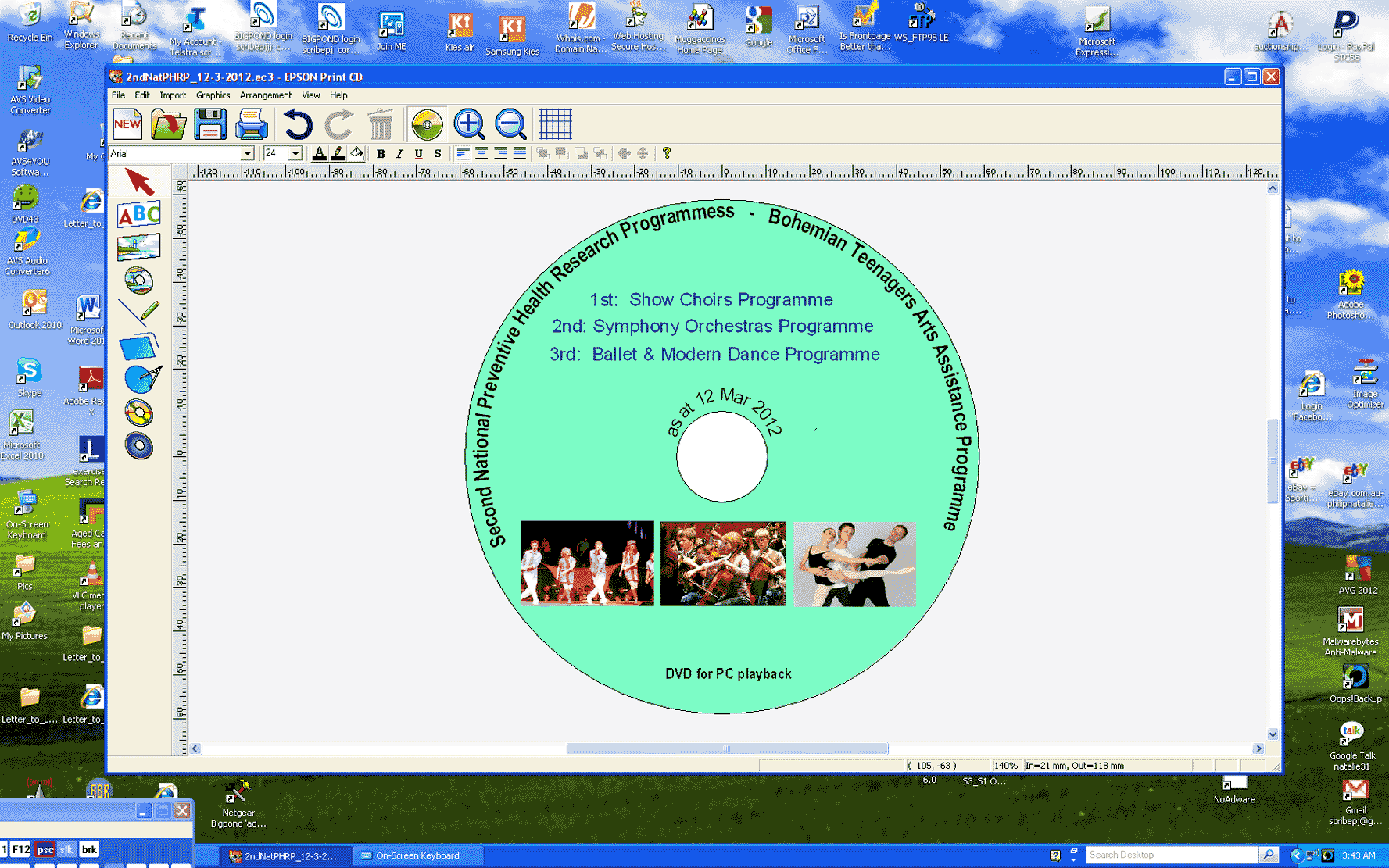The image size is (1389, 868).
Task: Click the Print icon in toolbar
Action: (x=252, y=124)
